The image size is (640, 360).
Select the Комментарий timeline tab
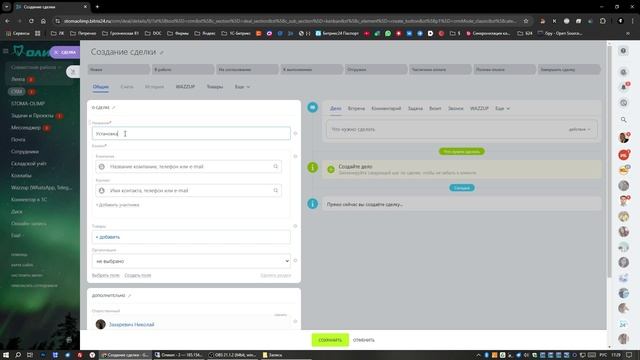[386, 109]
